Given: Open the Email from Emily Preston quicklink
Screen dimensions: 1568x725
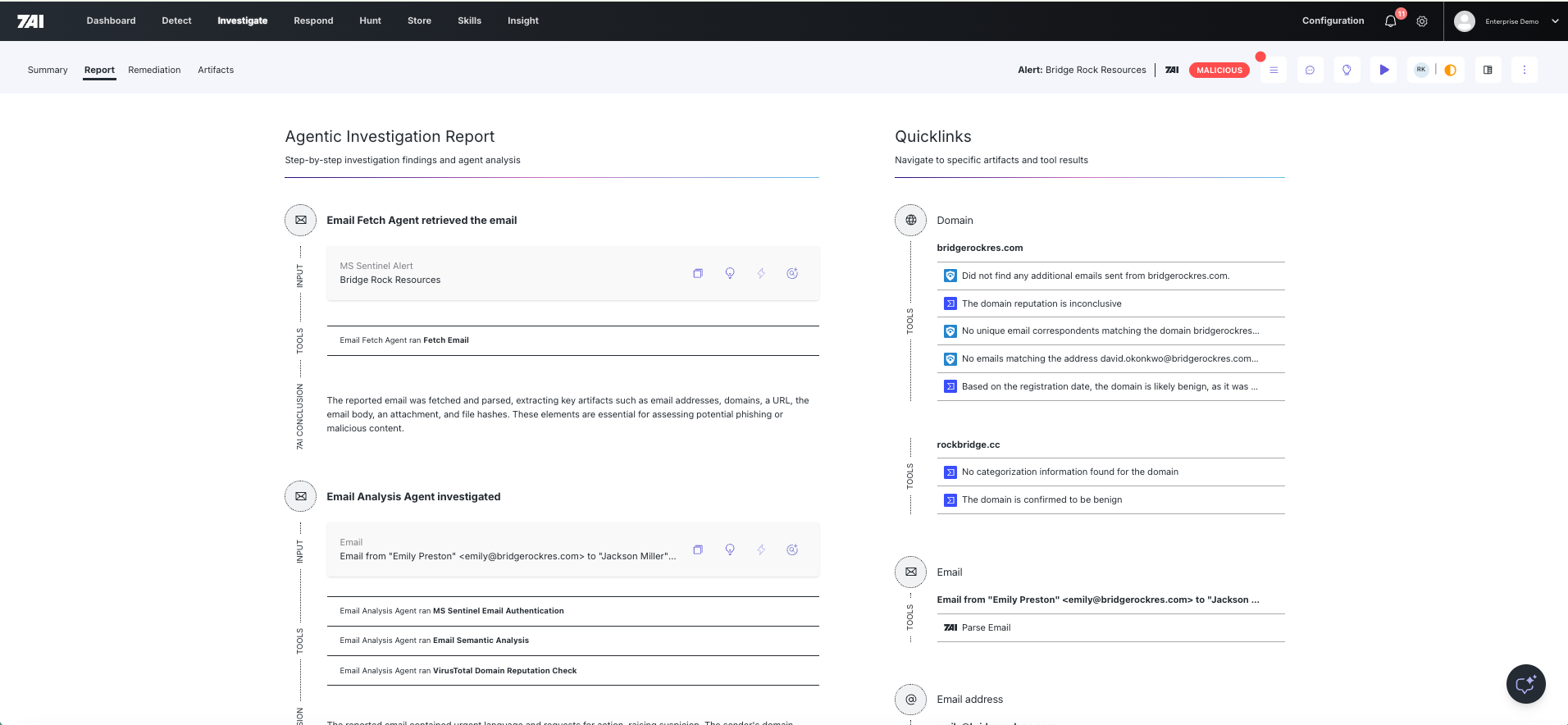Looking at the screenshot, I should [x=1098, y=600].
